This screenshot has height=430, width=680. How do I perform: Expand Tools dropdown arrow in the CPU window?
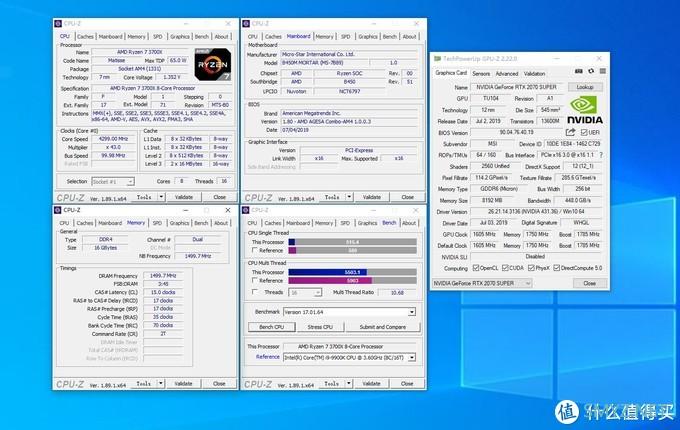pos(161,197)
